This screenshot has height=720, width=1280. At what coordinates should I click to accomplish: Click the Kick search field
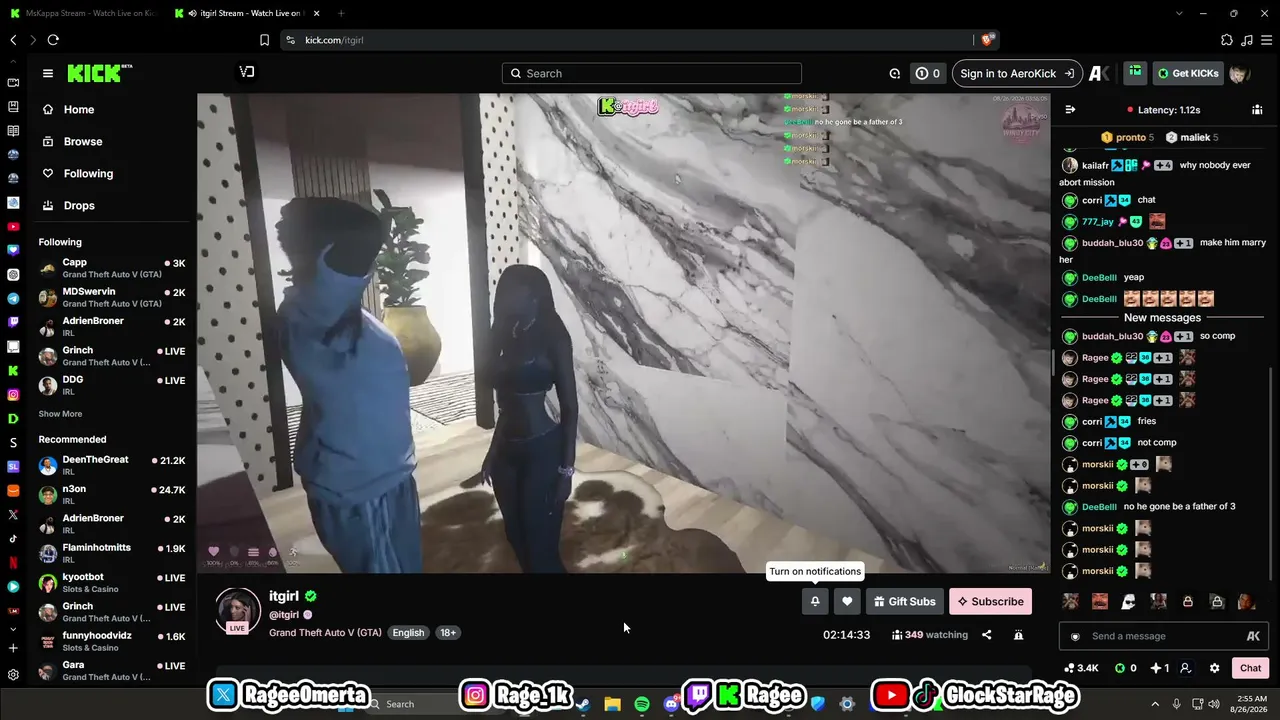(652, 73)
